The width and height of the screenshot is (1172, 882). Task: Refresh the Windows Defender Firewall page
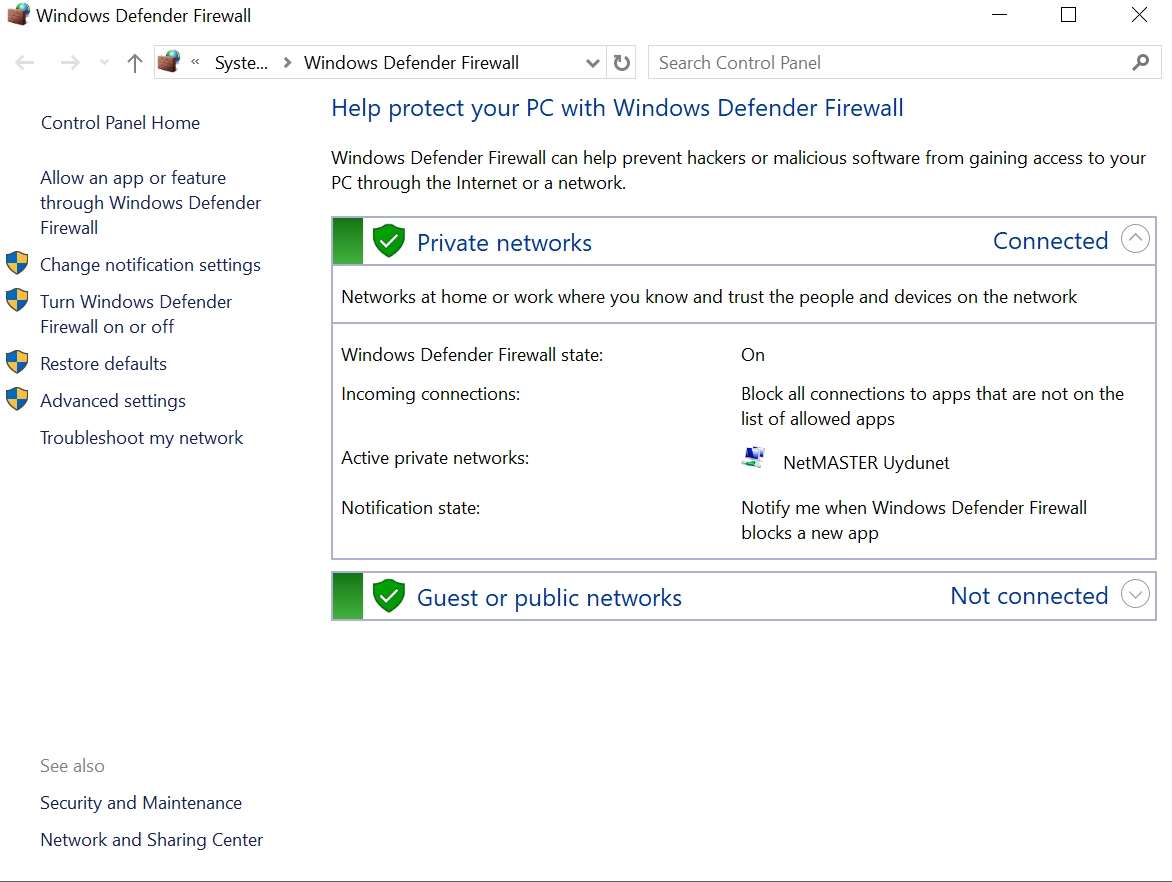(622, 63)
